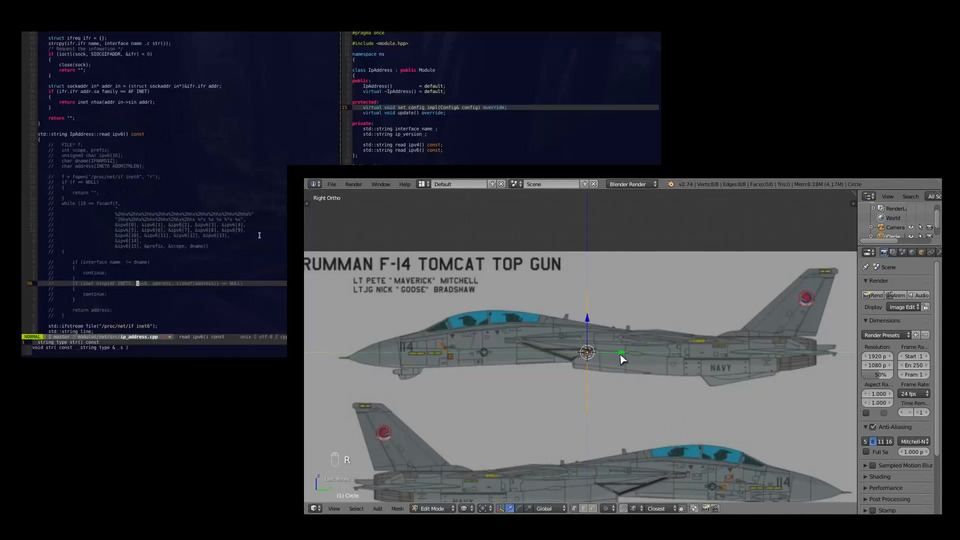
Task: Open the Closest snap target dropdown
Action: (661, 508)
